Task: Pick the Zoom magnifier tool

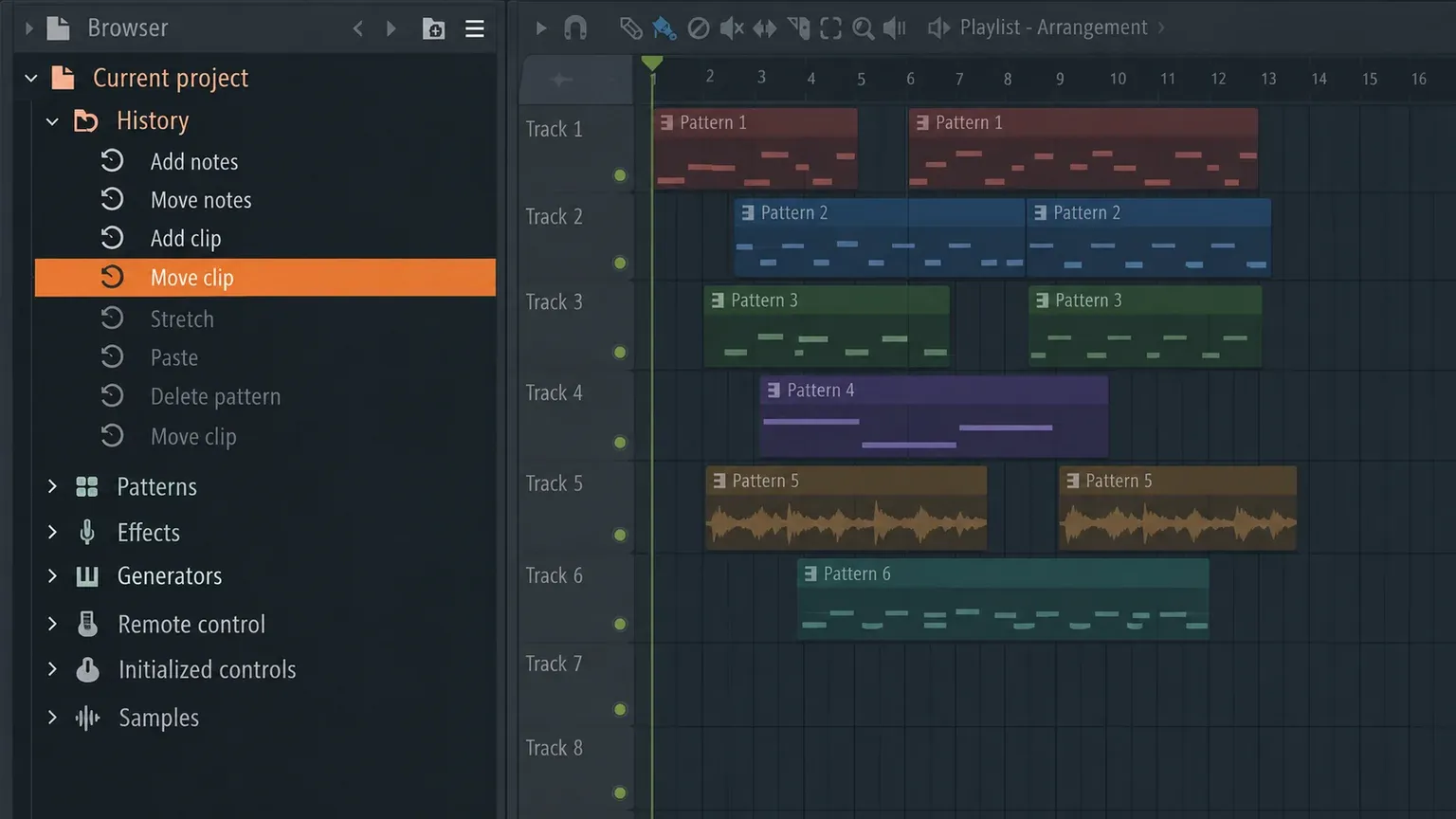Action: [x=863, y=28]
